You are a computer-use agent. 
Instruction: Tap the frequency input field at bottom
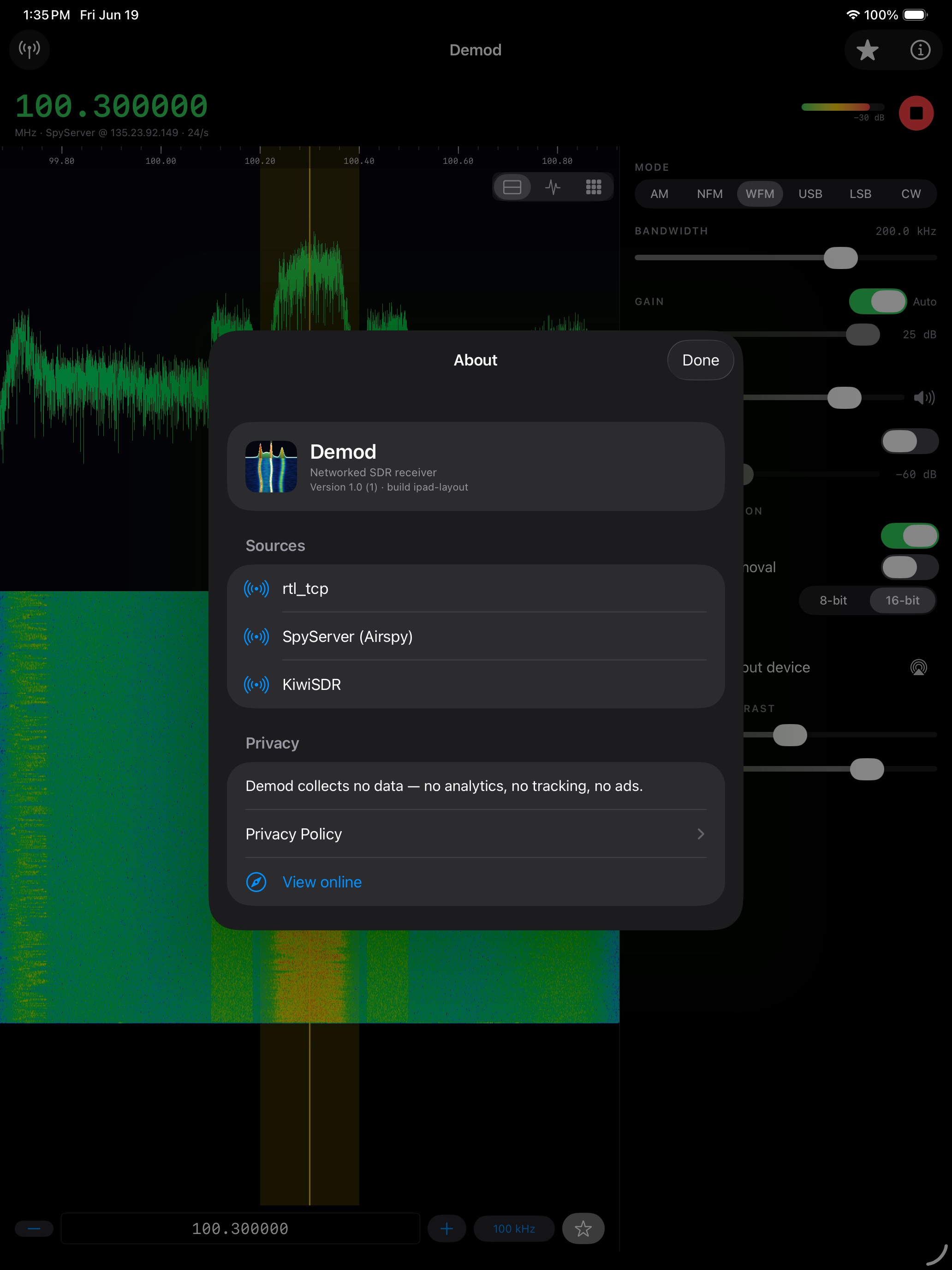click(240, 1228)
